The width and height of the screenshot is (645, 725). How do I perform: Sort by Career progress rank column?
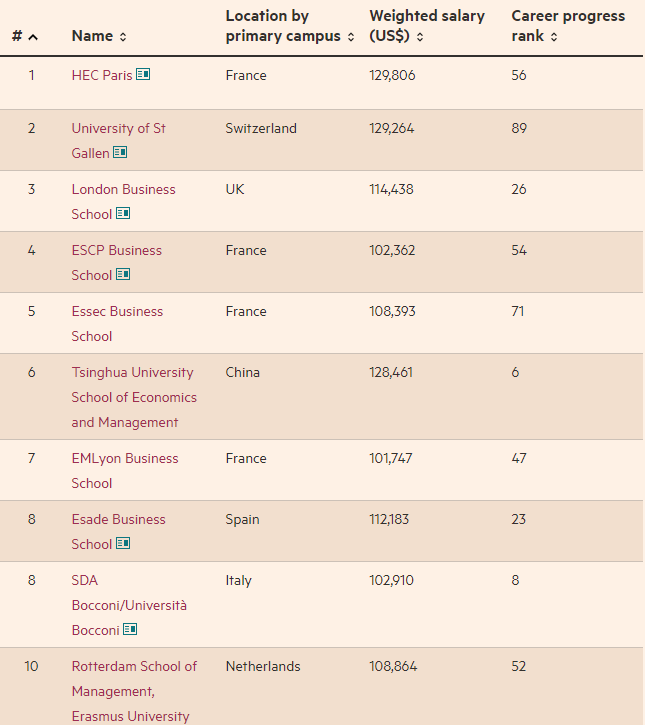(567, 27)
